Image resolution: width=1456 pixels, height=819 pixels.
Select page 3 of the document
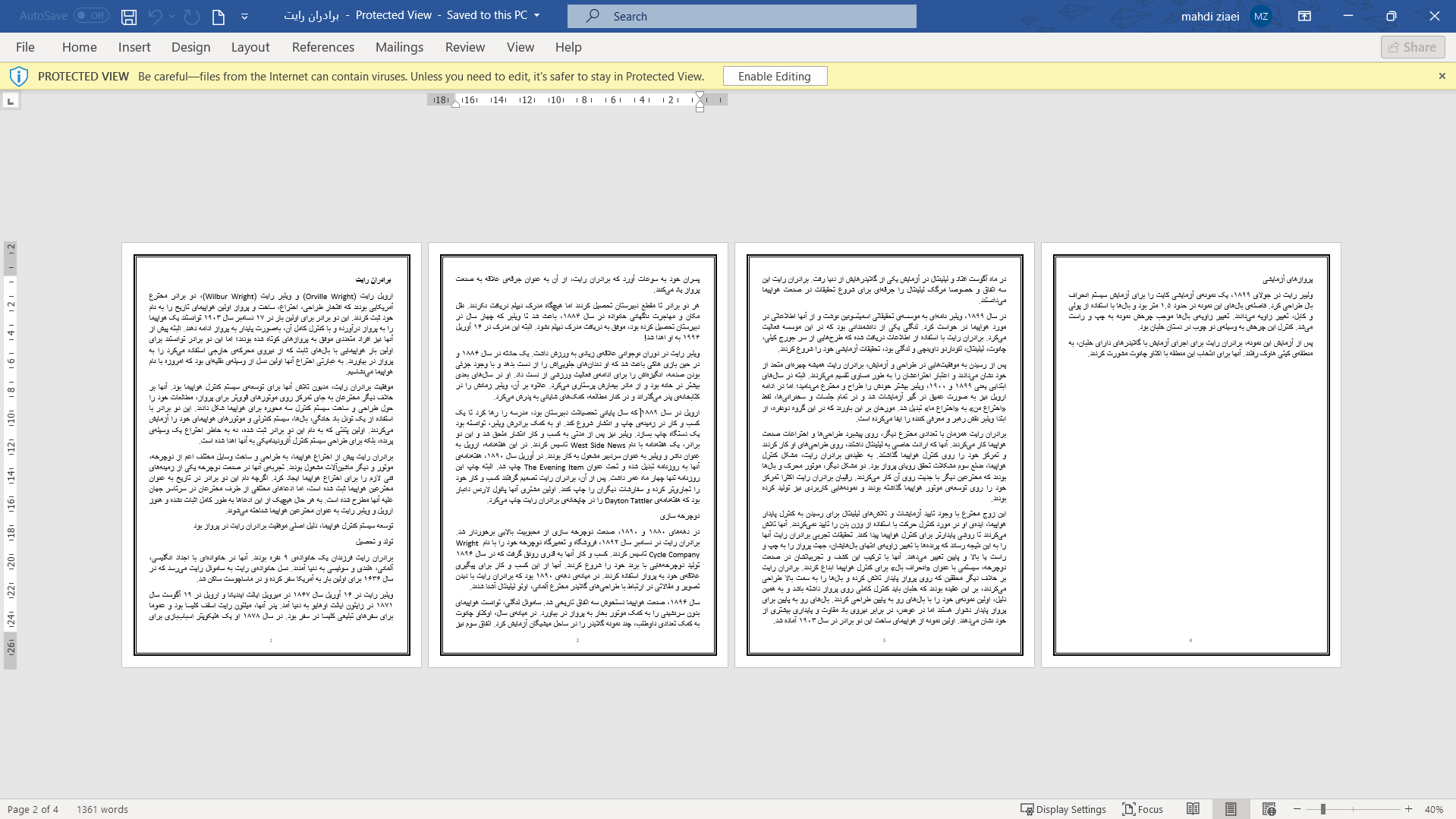pyautogui.click(x=885, y=455)
